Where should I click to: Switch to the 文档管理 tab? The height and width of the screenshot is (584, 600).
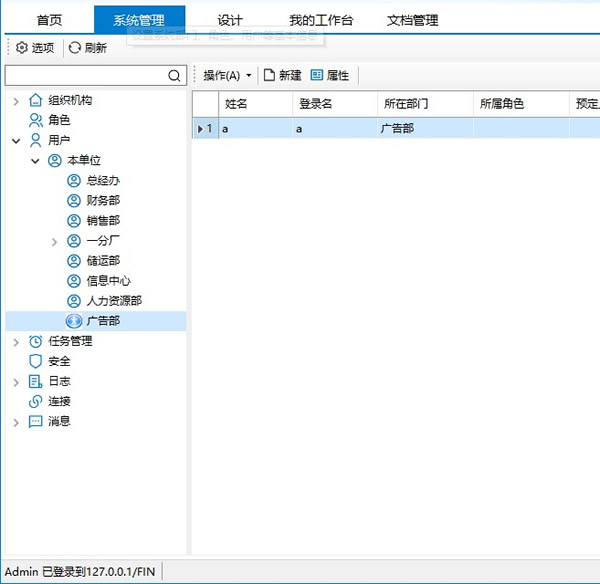click(x=412, y=20)
